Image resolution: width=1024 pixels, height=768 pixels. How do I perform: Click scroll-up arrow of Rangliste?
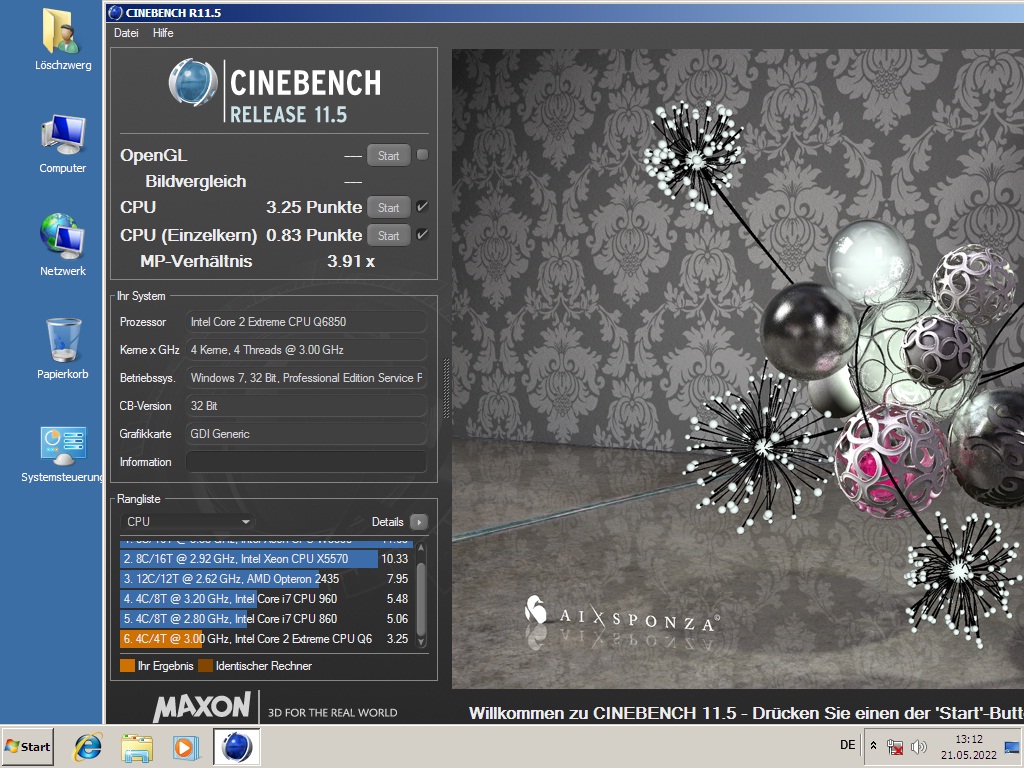pyautogui.click(x=421, y=548)
